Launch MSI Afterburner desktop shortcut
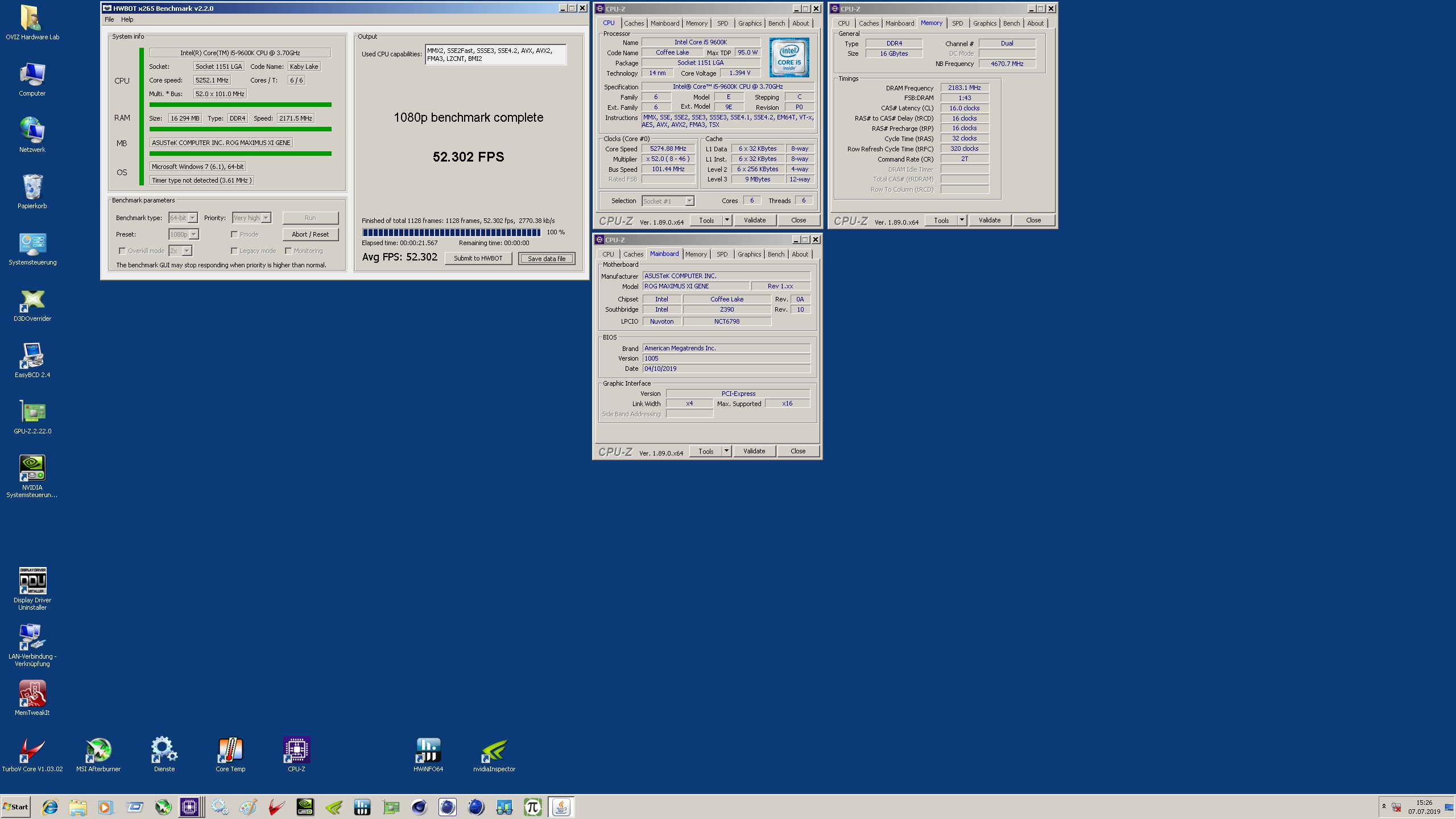 (98, 754)
